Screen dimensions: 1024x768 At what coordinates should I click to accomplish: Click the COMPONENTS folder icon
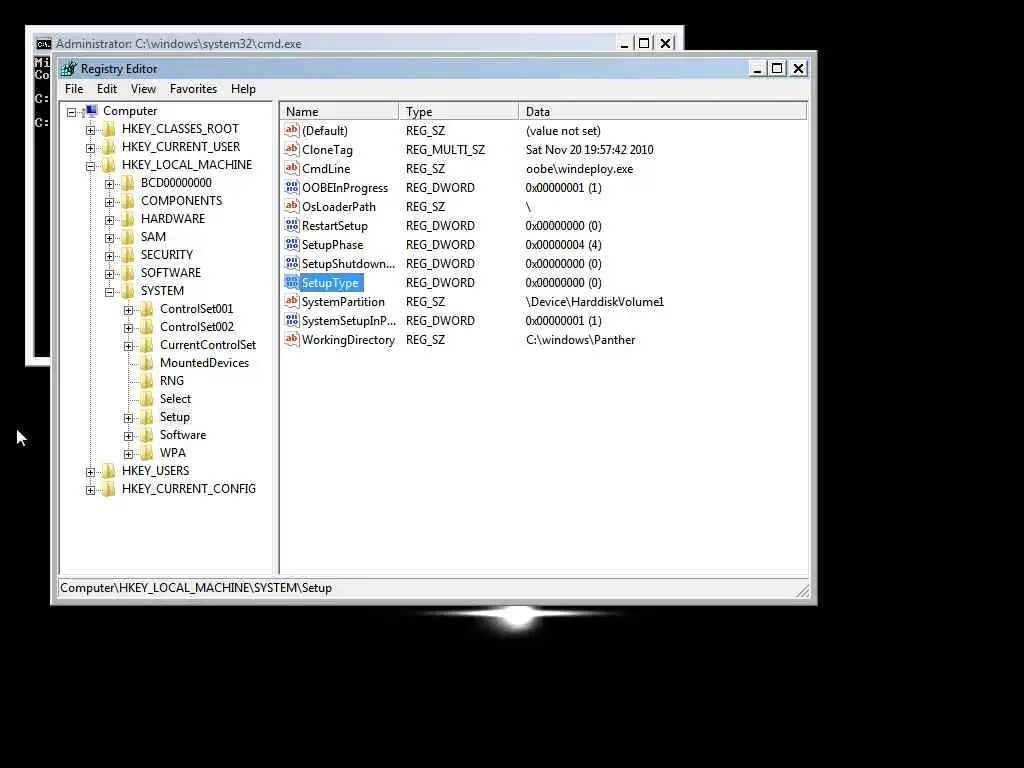coord(128,200)
